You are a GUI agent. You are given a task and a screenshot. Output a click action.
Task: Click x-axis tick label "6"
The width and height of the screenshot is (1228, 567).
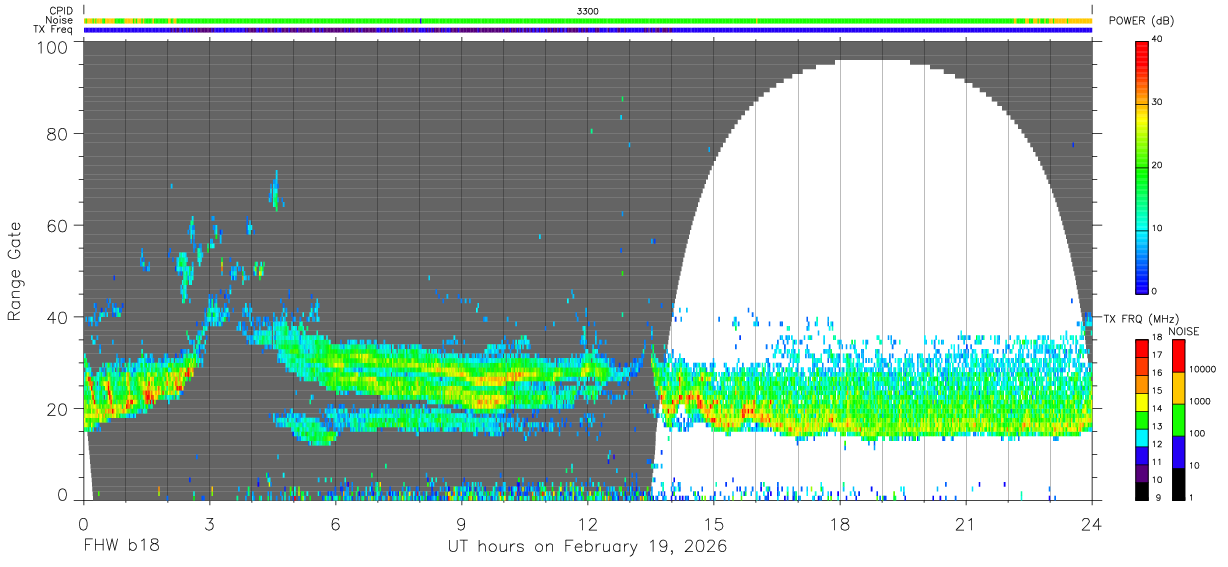click(335, 524)
